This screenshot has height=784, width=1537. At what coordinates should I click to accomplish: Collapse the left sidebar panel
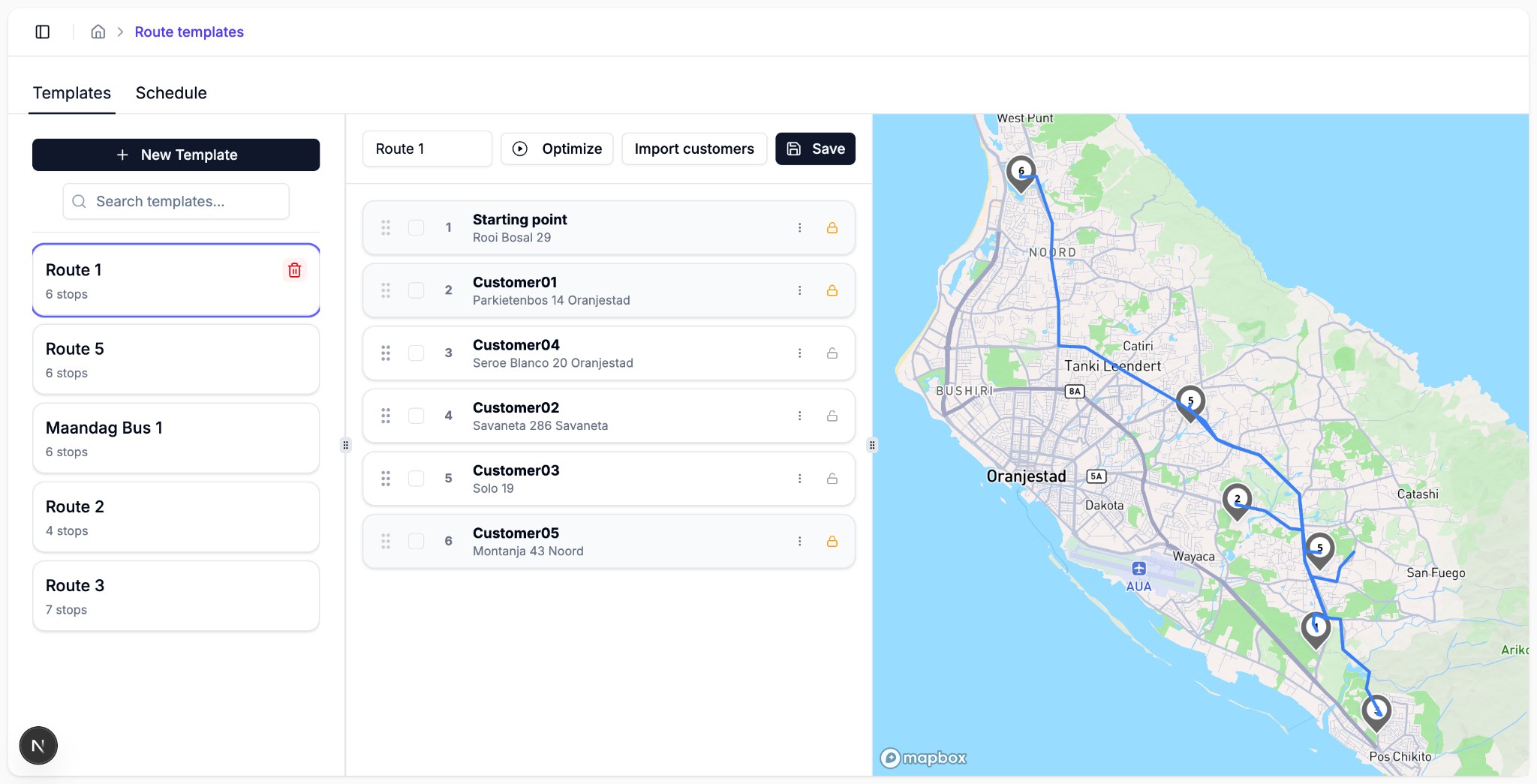pyautogui.click(x=43, y=32)
